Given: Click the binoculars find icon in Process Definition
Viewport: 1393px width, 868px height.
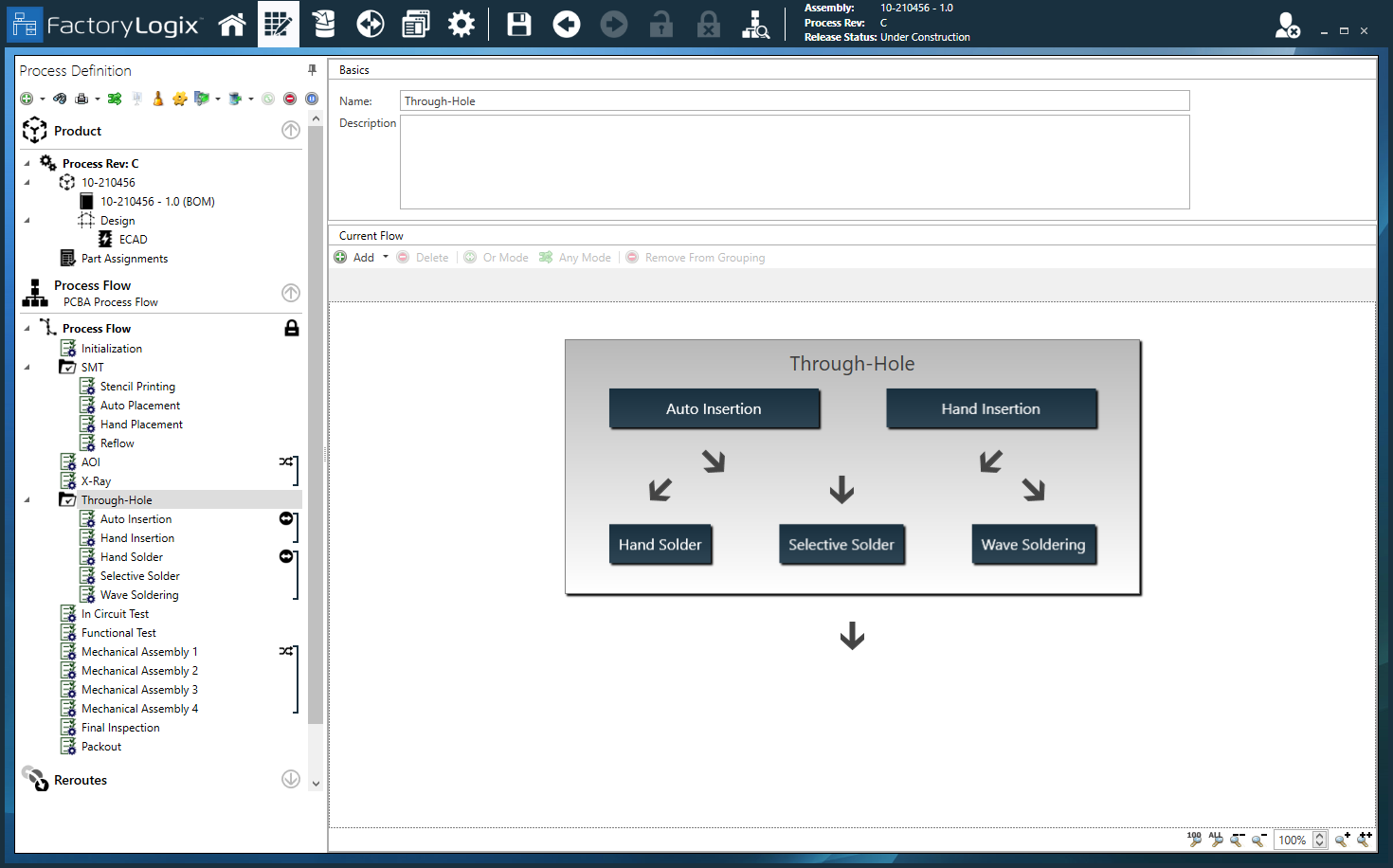Looking at the screenshot, I should 60,99.
